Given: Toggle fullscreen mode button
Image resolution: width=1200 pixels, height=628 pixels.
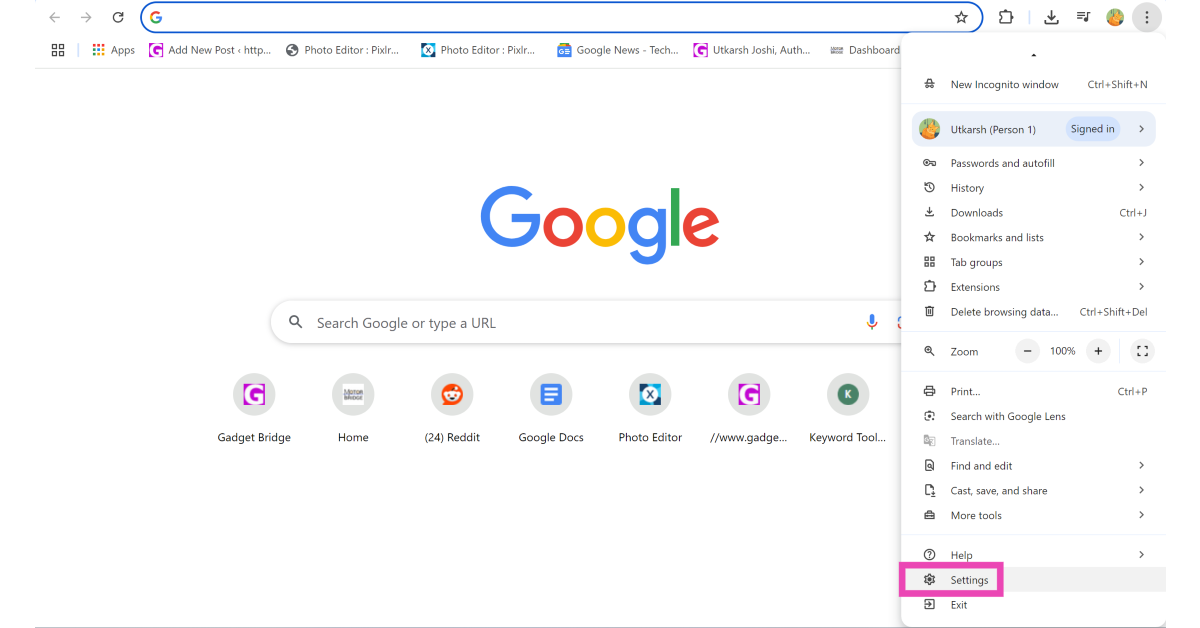Looking at the screenshot, I should (x=1142, y=351).
